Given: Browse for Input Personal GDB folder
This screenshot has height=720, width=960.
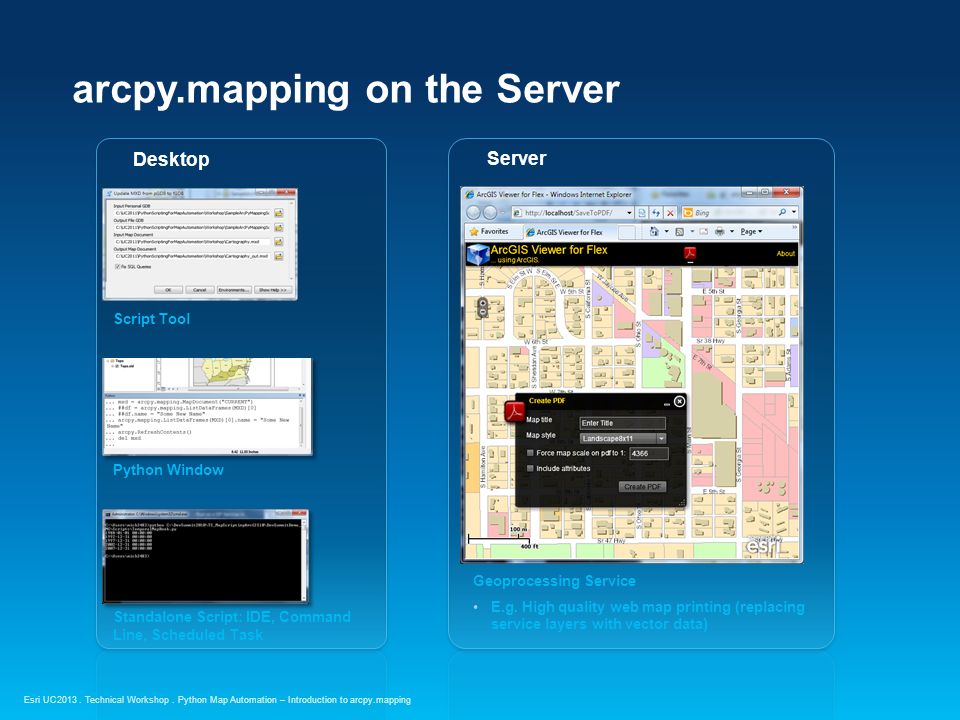Looking at the screenshot, I should coord(279,213).
